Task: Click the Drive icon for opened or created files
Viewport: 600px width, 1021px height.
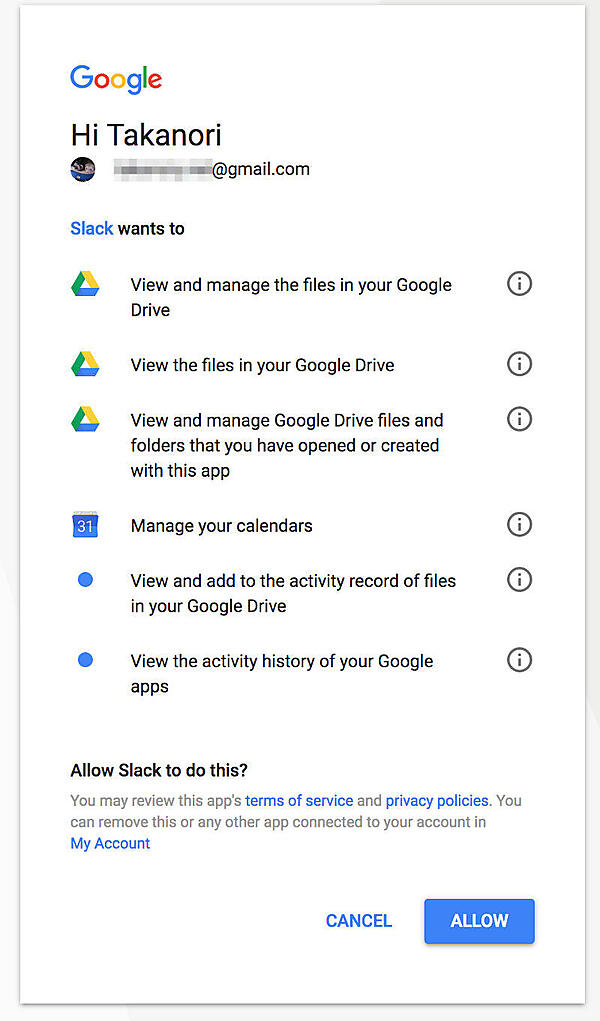Action: coord(85,418)
